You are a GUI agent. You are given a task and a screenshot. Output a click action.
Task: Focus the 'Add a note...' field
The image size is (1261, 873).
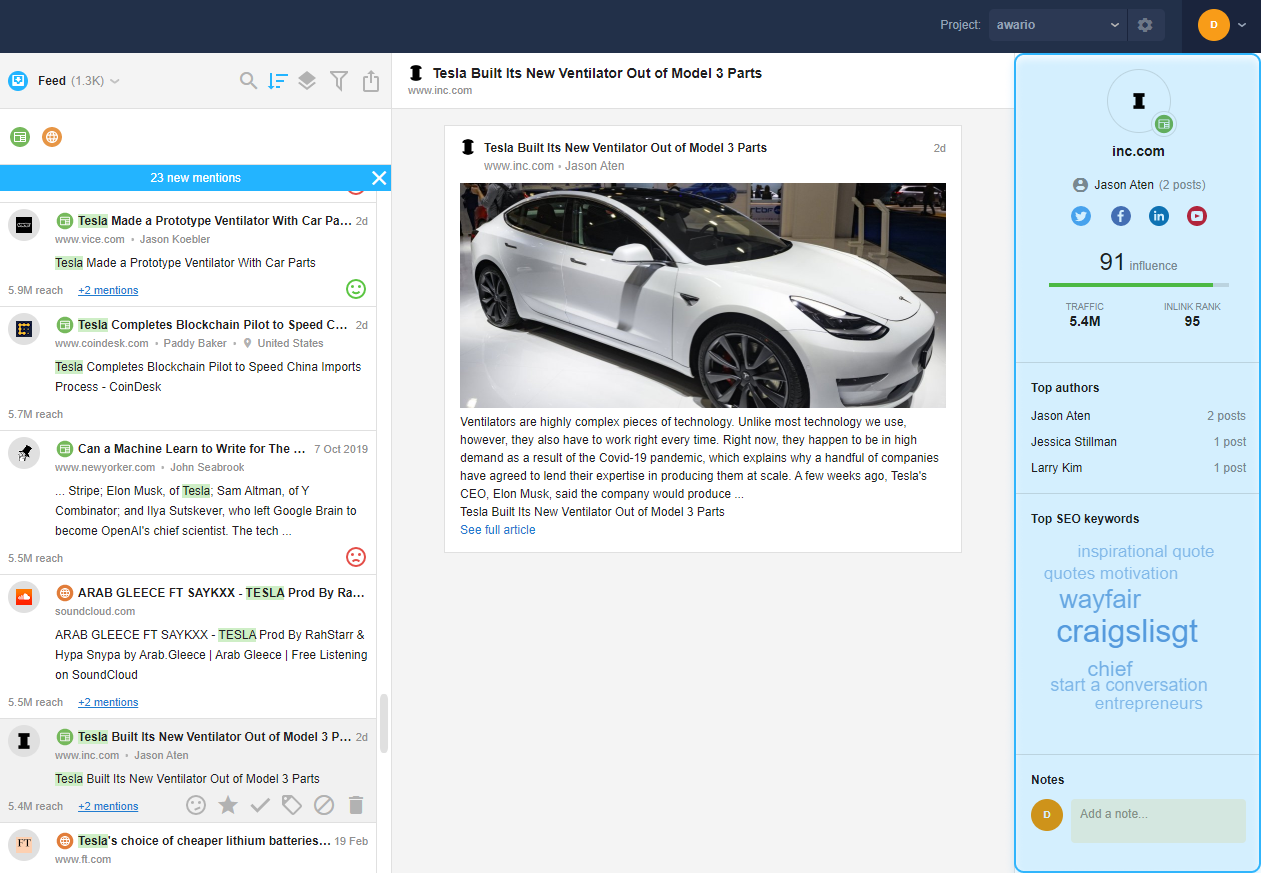click(x=1158, y=820)
